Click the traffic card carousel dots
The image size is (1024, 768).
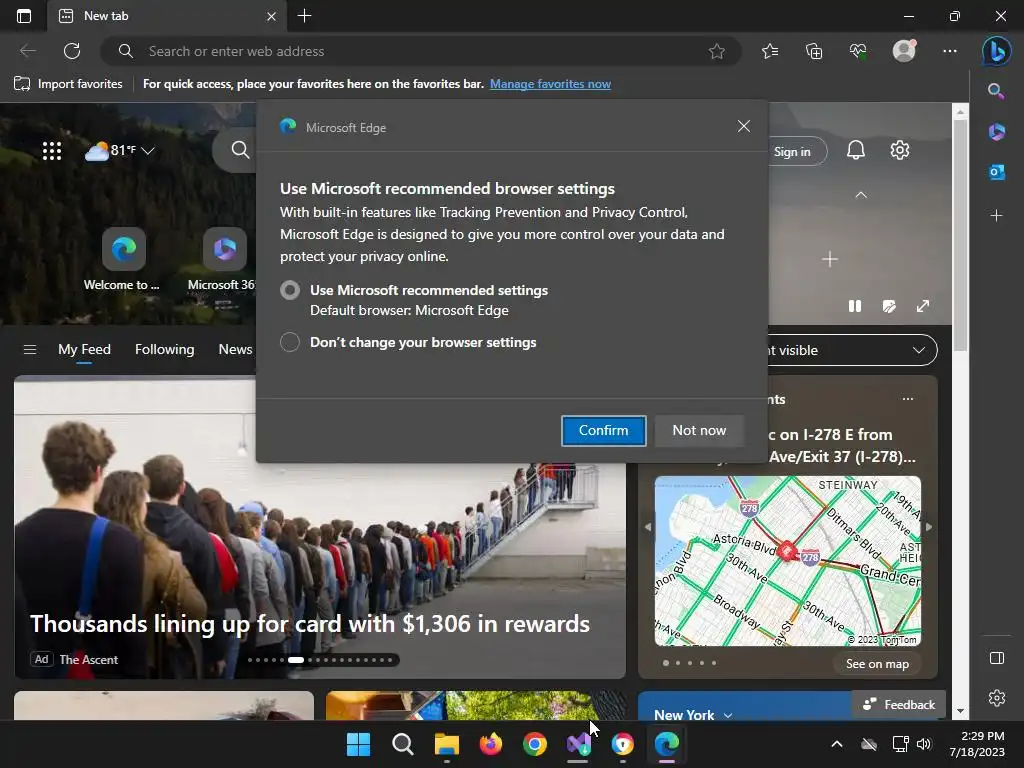[x=690, y=663]
